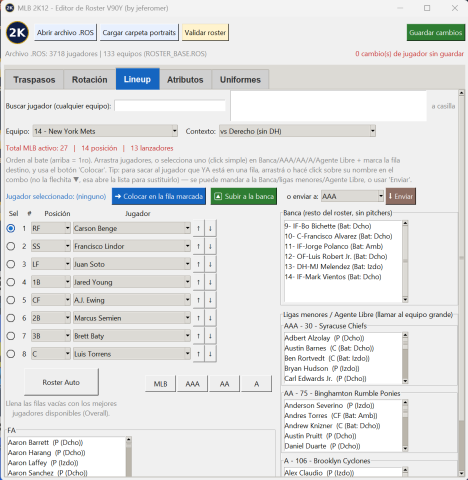Move Carson Benge down with arrow
468x480 pixels.
(210, 228)
